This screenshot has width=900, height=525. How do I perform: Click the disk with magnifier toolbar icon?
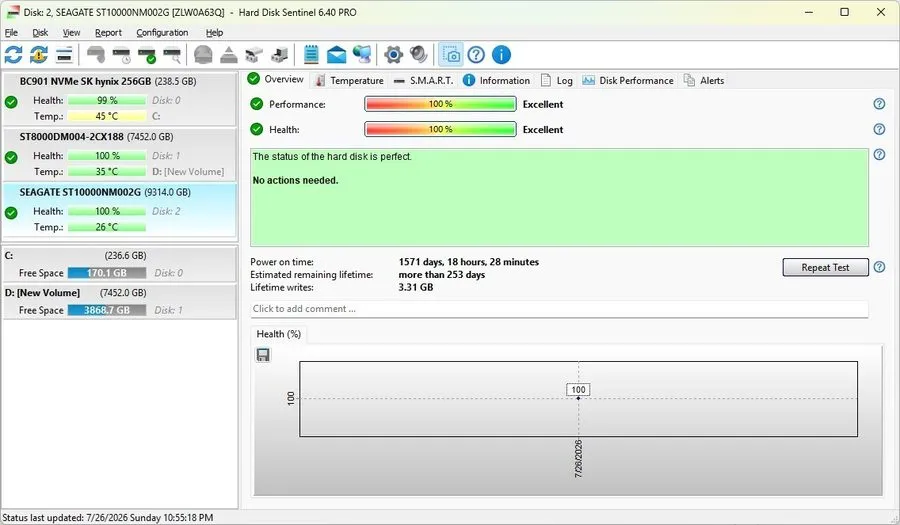tap(172, 55)
